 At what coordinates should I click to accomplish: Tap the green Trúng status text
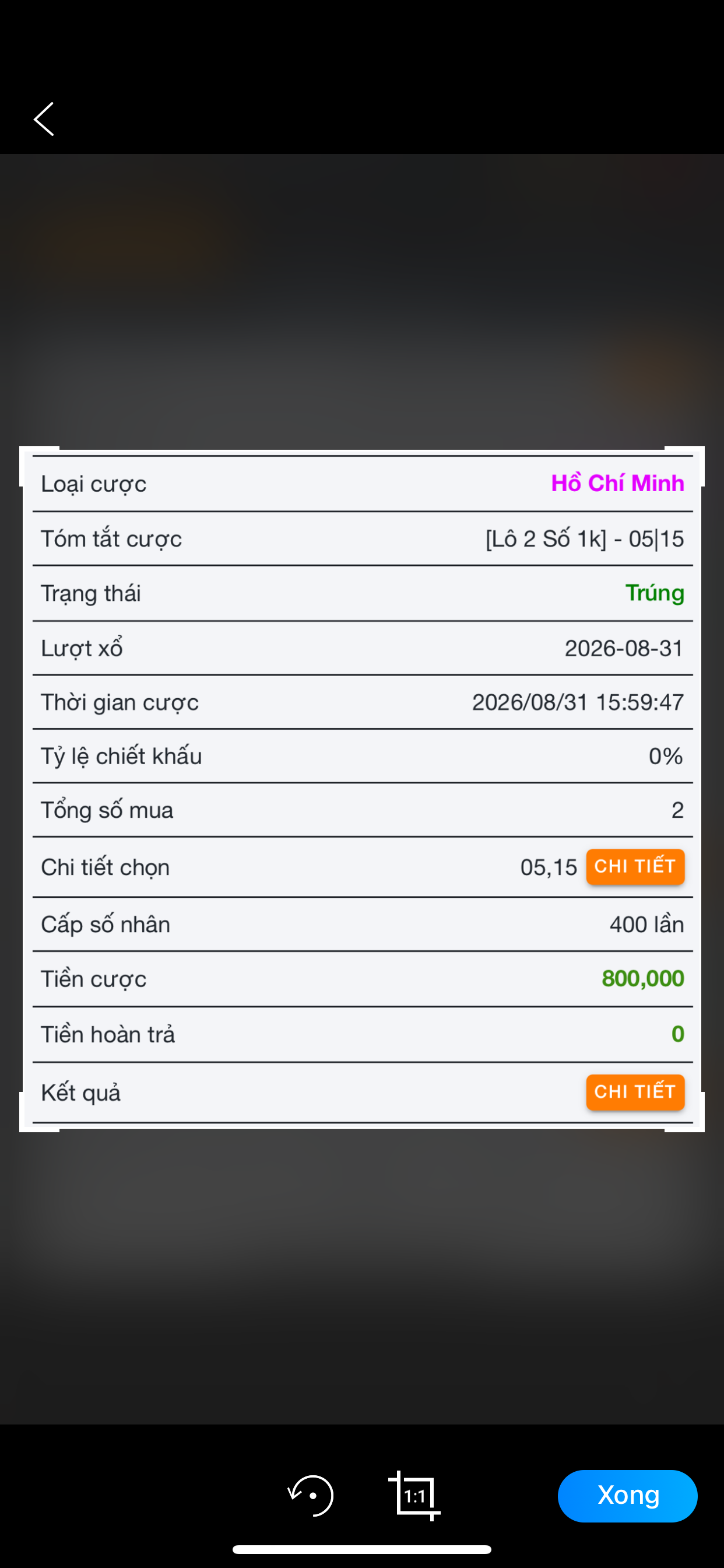click(655, 593)
